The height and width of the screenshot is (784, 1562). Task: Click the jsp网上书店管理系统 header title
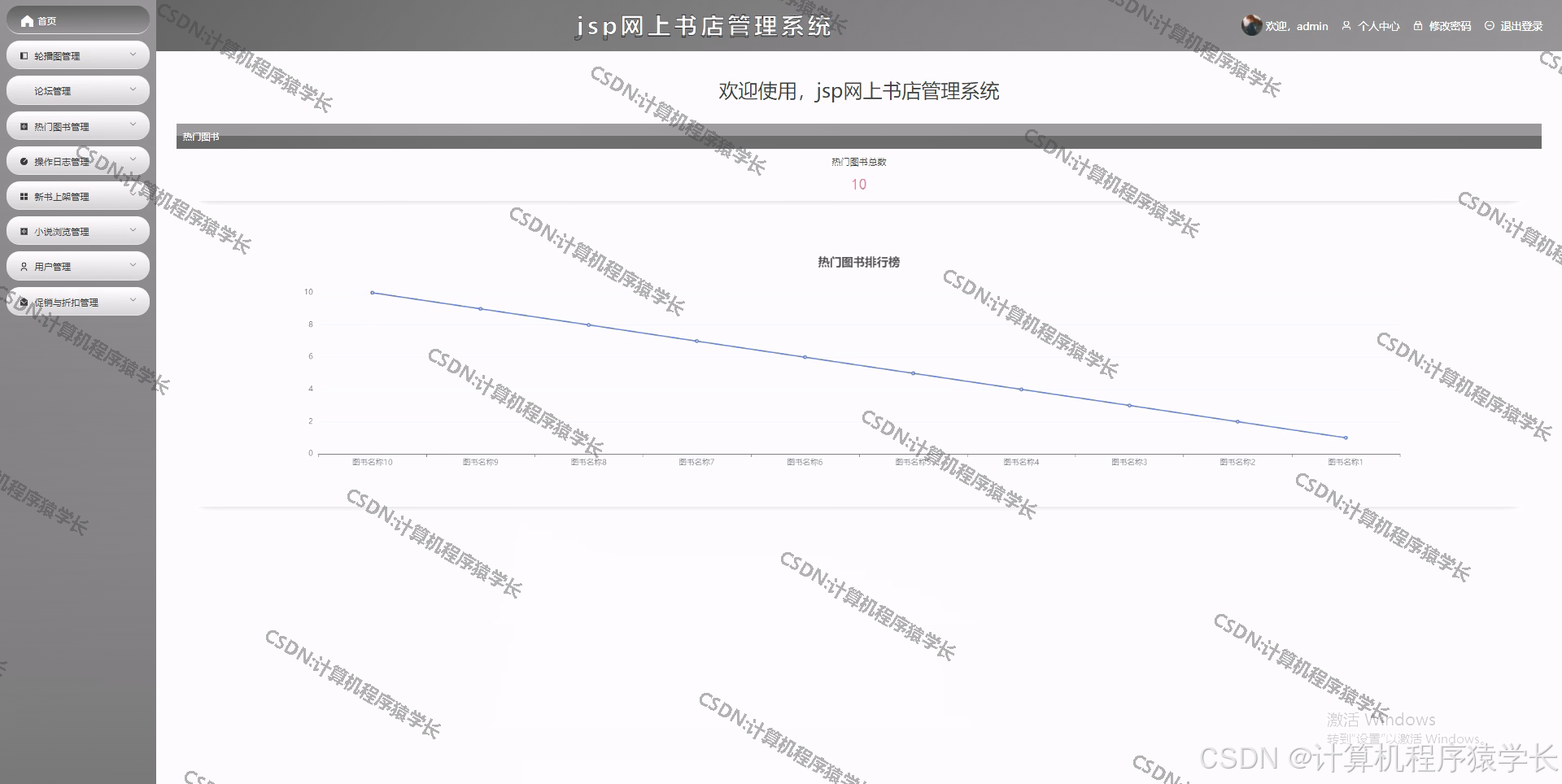(x=704, y=26)
